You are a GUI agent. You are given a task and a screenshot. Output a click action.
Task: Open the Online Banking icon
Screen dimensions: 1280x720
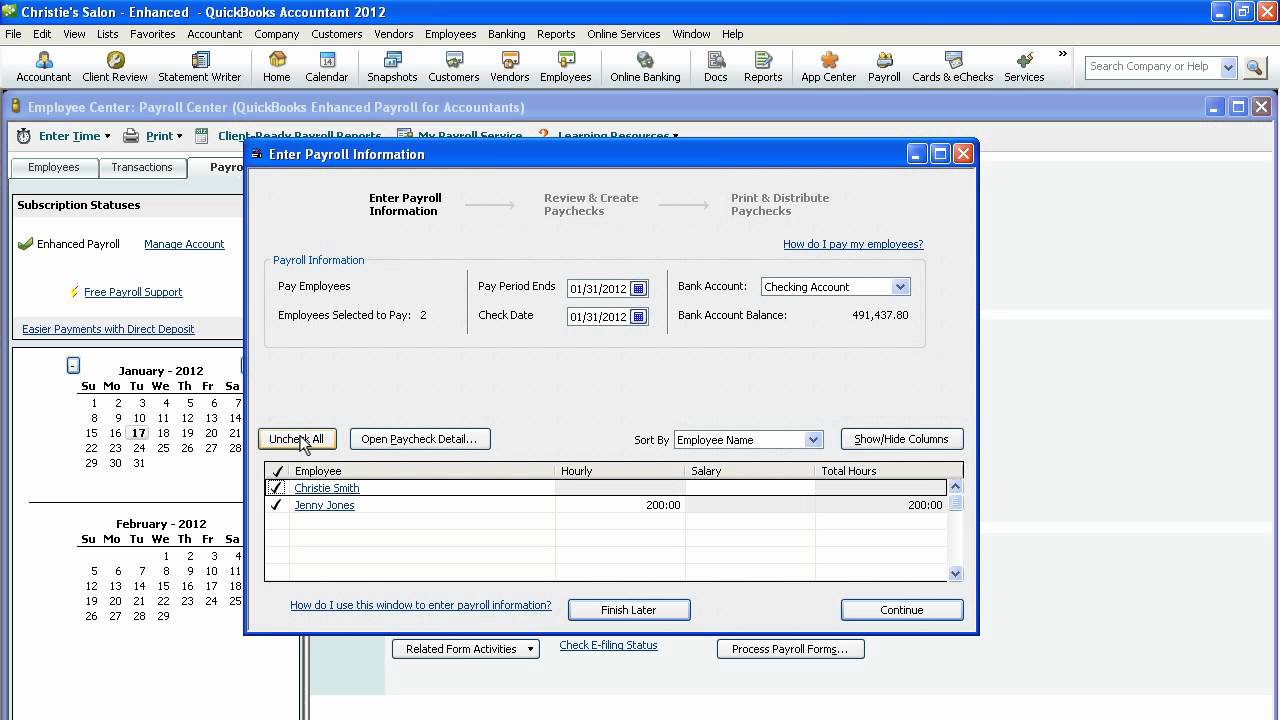click(x=645, y=67)
